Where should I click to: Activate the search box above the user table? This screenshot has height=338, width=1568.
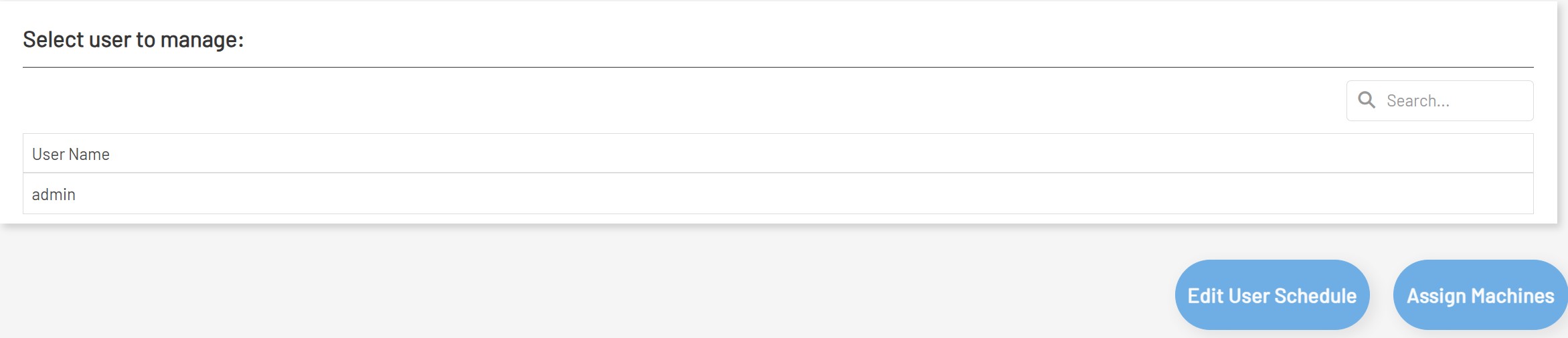tap(1452, 101)
